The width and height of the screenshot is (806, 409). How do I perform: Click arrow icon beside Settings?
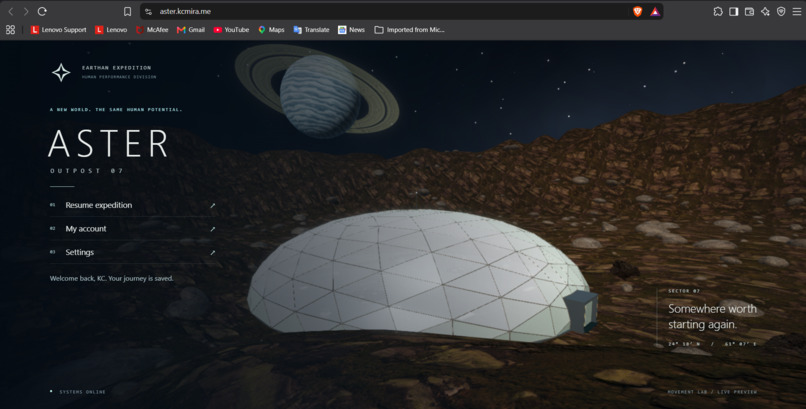(x=212, y=253)
